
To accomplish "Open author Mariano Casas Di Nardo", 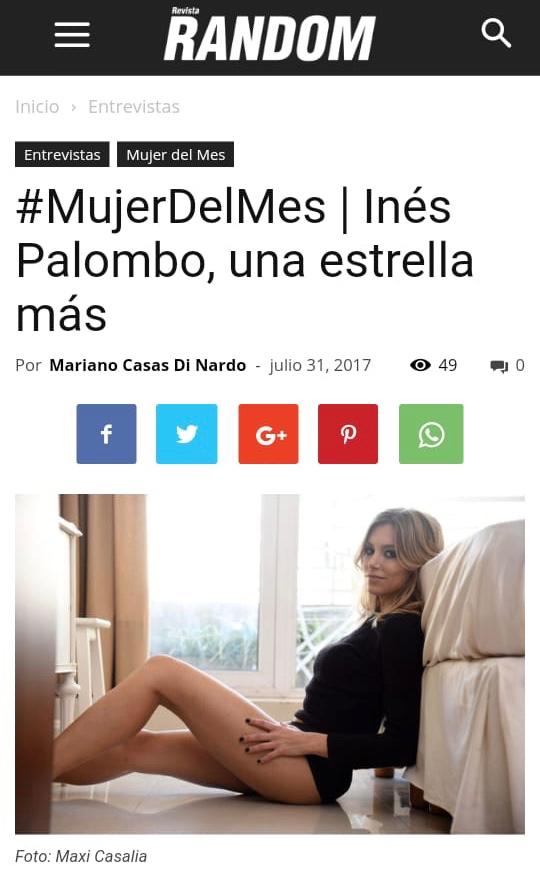I will pos(148,365).
